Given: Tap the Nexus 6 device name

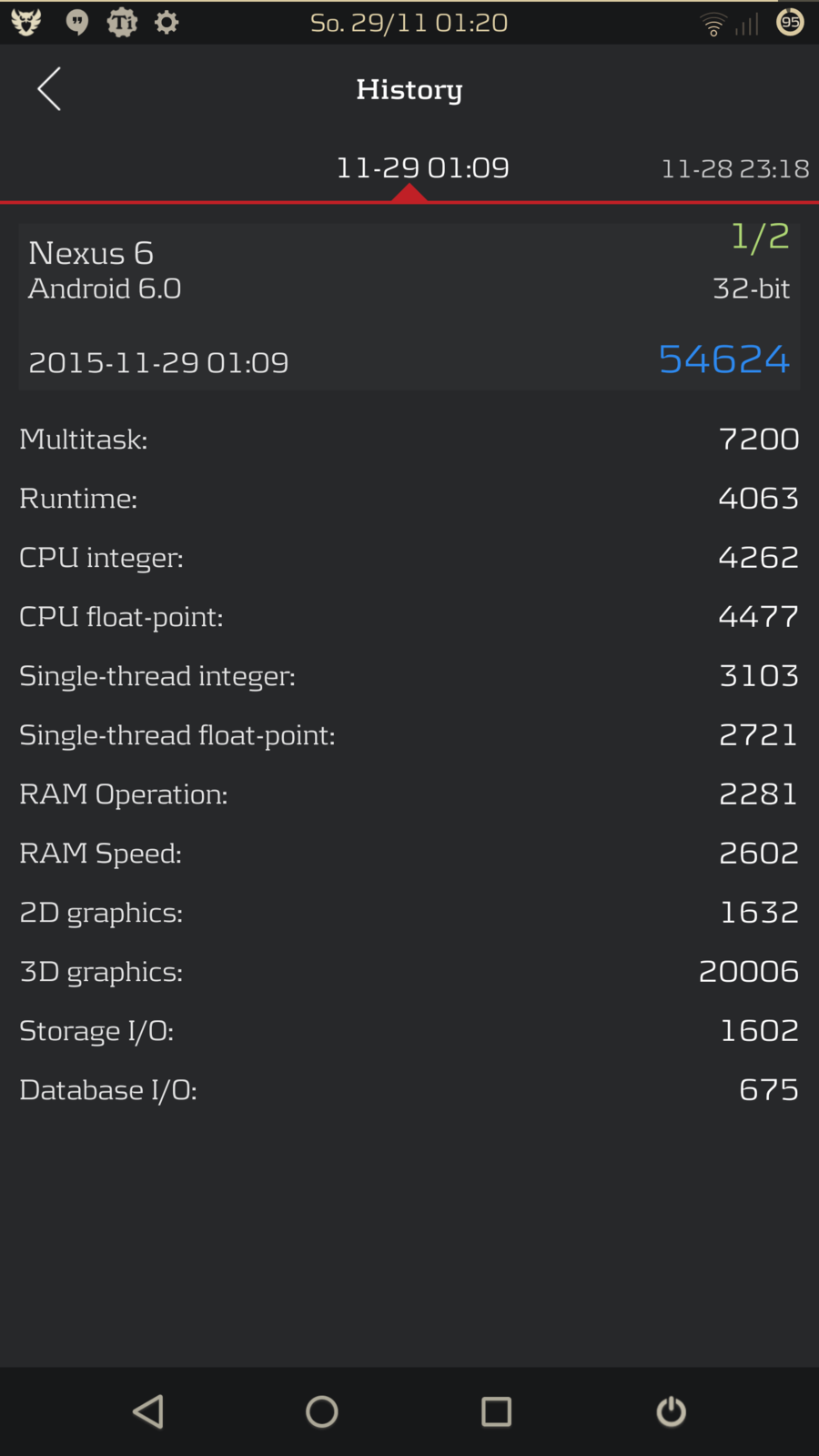Looking at the screenshot, I should (x=91, y=253).
